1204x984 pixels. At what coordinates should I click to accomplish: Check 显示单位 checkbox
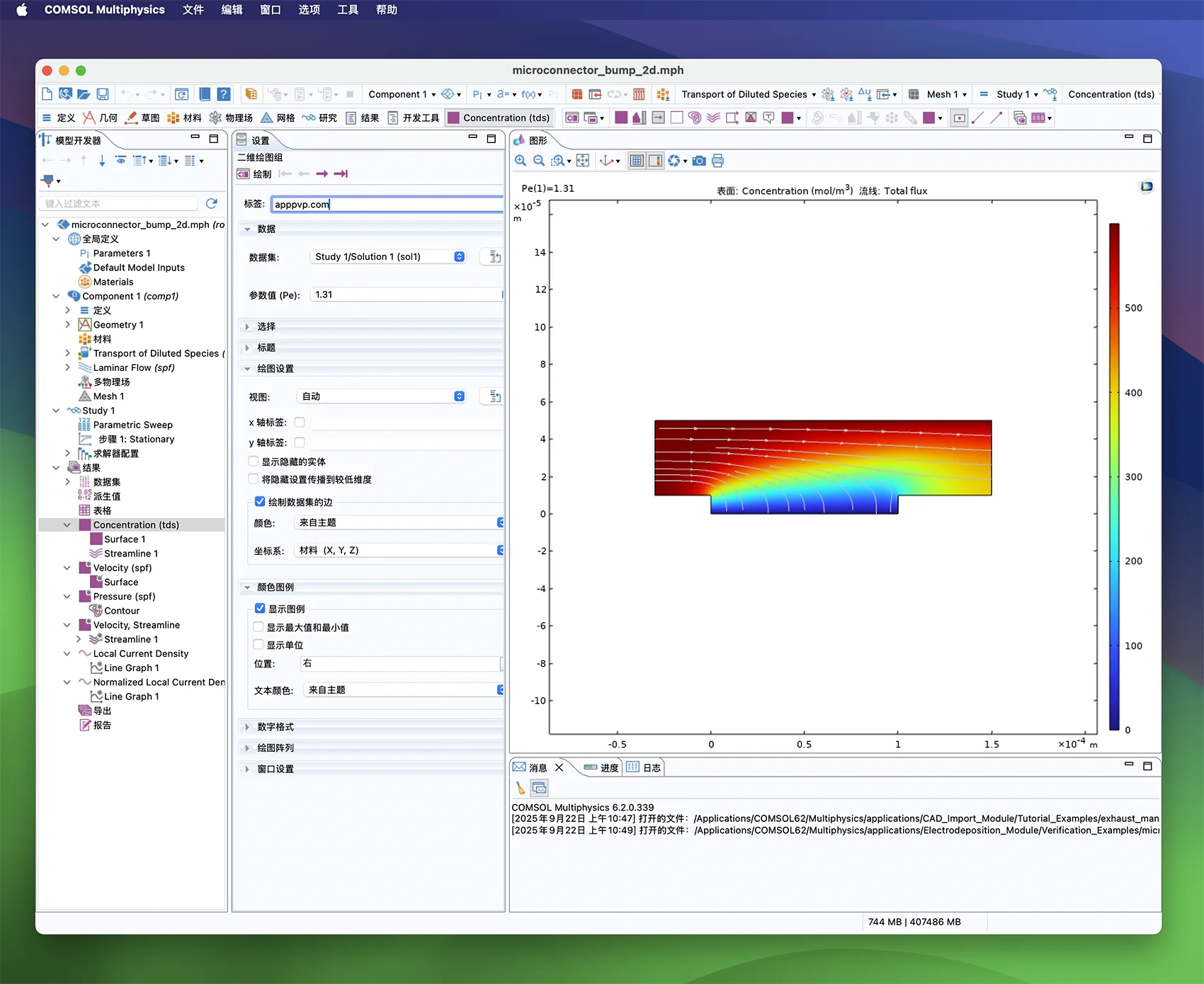(x=259, y=645)
